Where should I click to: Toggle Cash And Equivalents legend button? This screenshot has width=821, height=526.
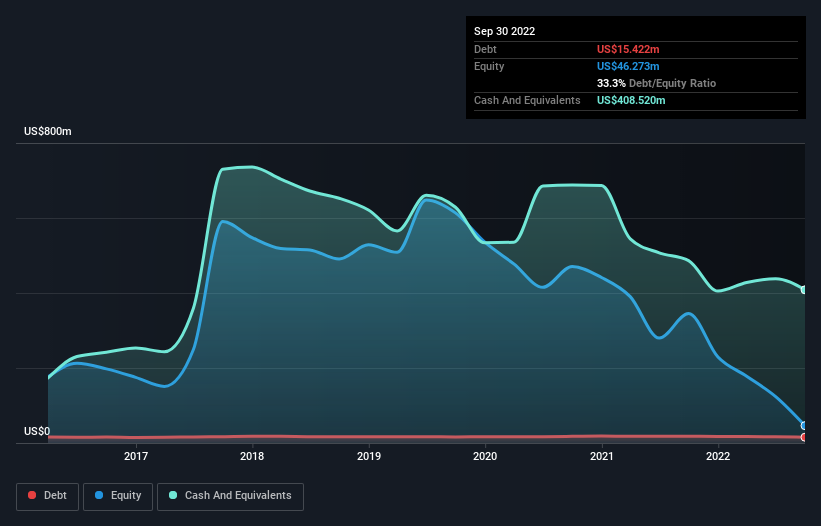pyautogui.click(x=230, y=496)
